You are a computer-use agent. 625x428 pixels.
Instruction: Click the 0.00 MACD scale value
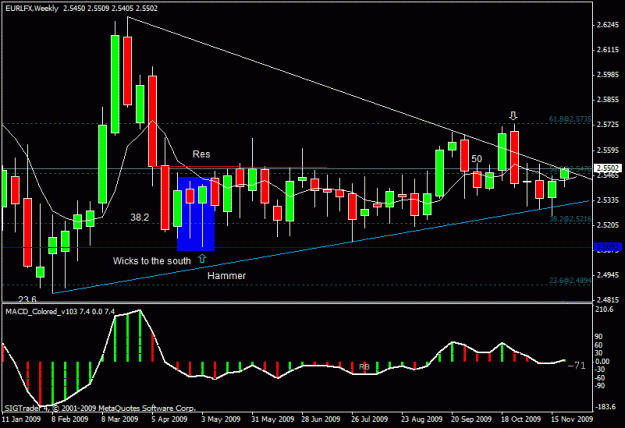click(x=602, y=361)
